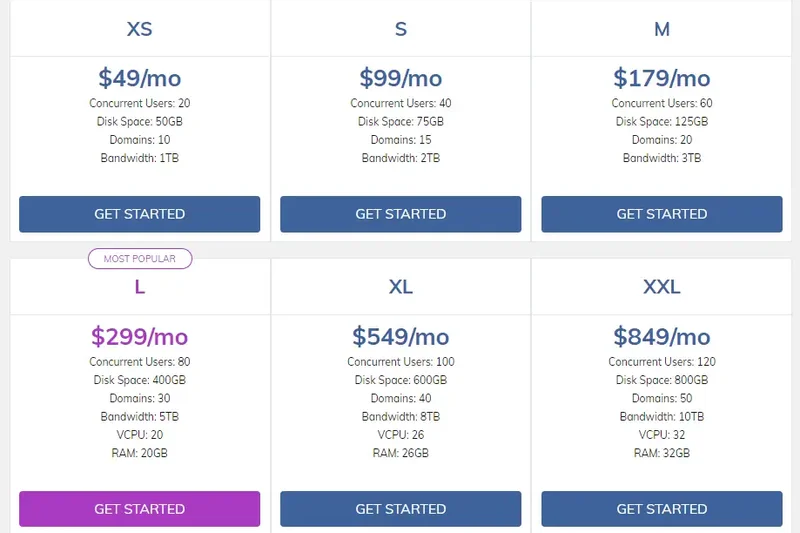Image resolution: width=800 pixels, height=533 pixels.
Task: Click Get Started for the S plan
Action: (x=400, y=214)
